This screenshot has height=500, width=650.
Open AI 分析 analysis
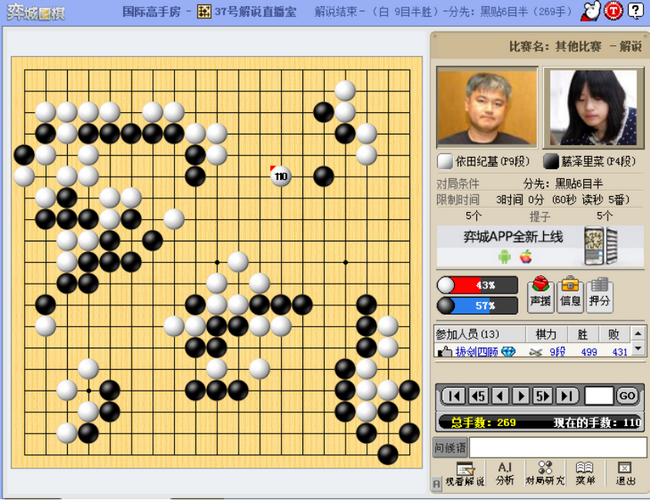tap(504, 474)
